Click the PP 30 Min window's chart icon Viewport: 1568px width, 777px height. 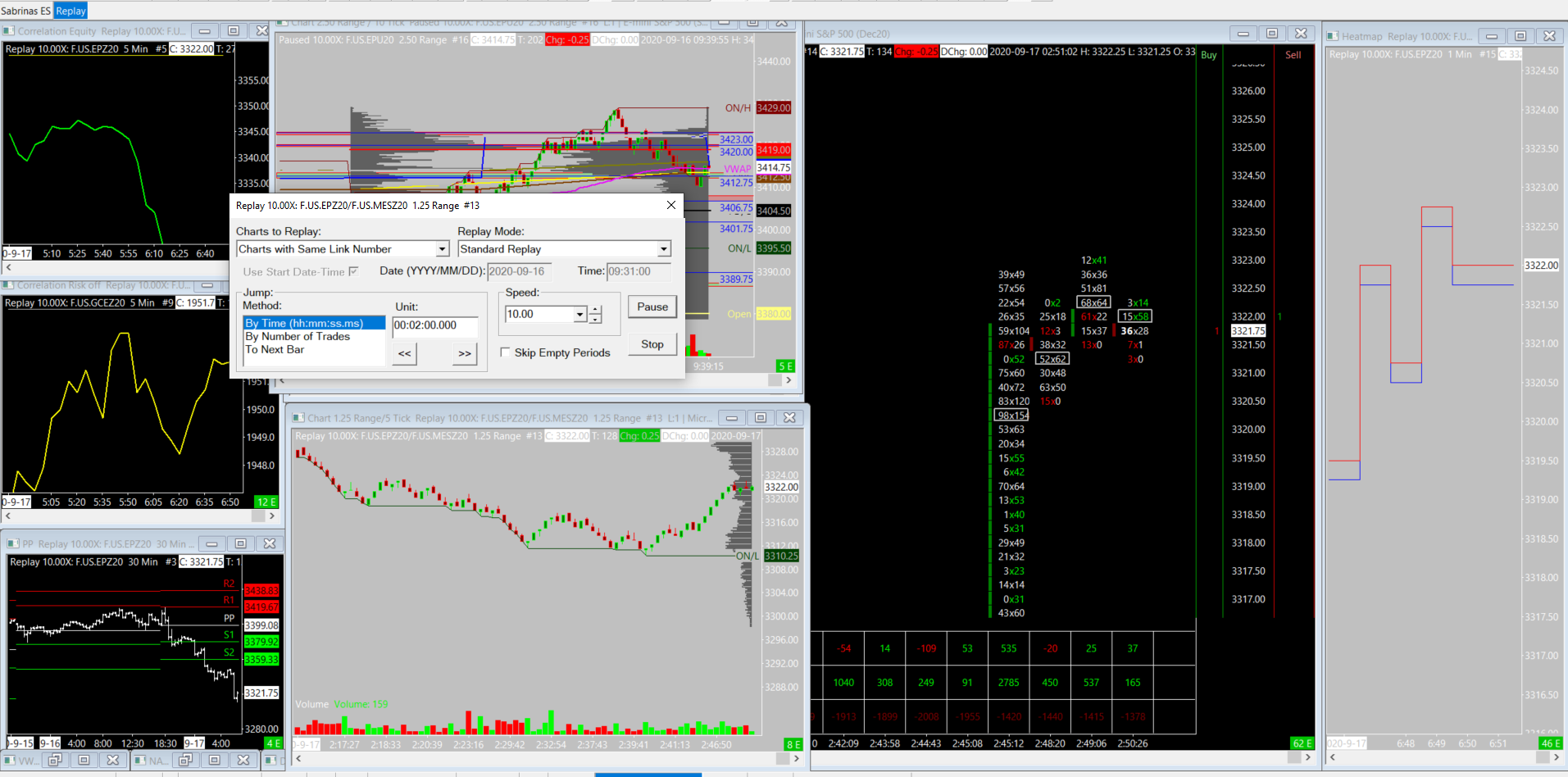click(x=13, y=543)
